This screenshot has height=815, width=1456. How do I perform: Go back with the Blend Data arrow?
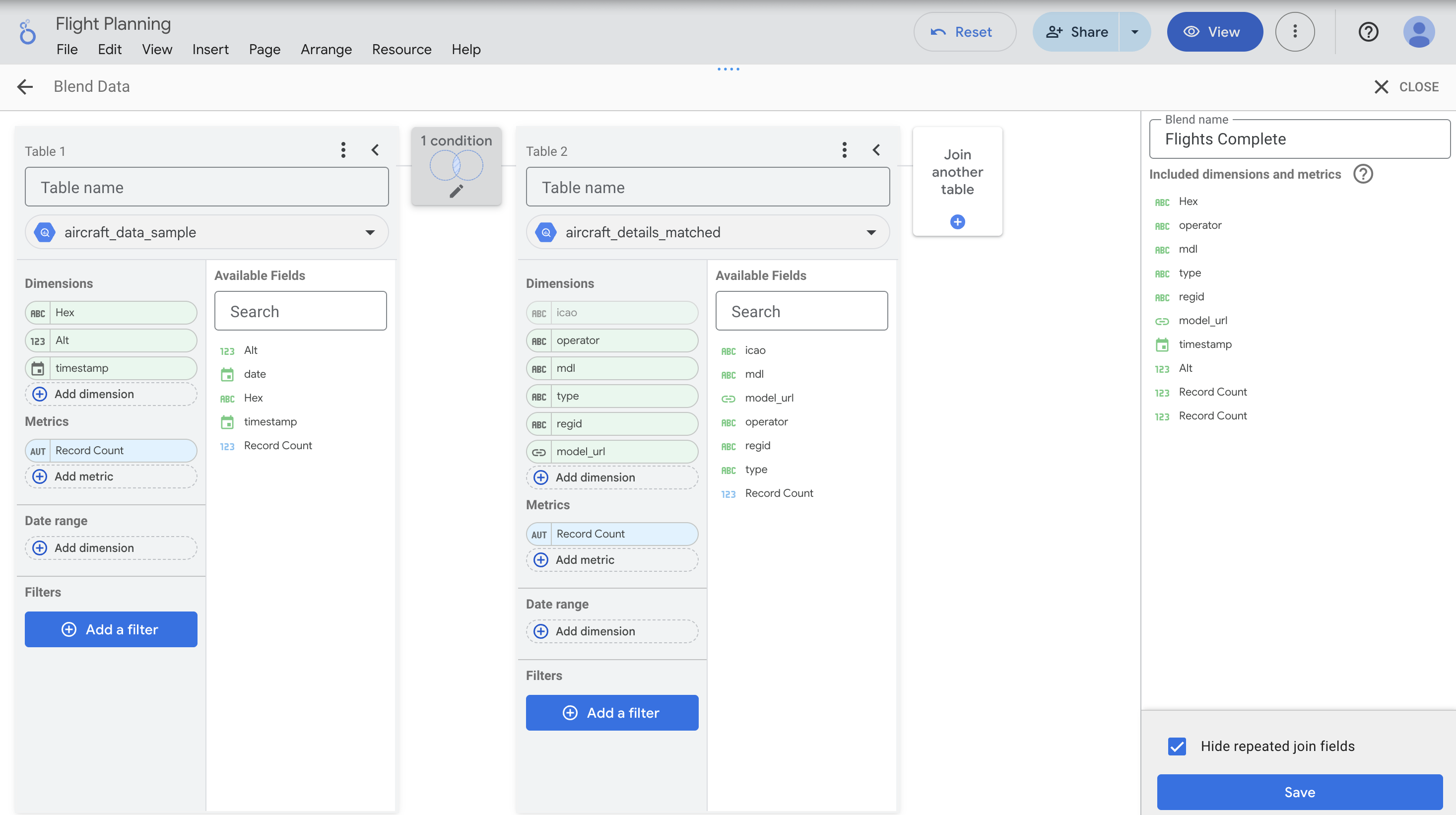pos(25,86)
